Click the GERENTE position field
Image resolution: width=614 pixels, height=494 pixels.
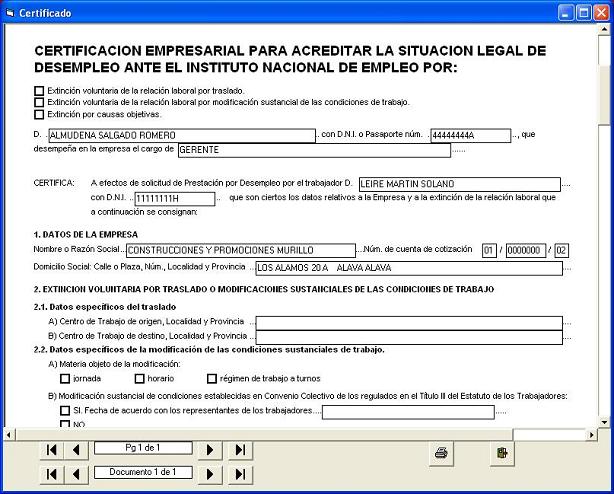tap(314, 150)
